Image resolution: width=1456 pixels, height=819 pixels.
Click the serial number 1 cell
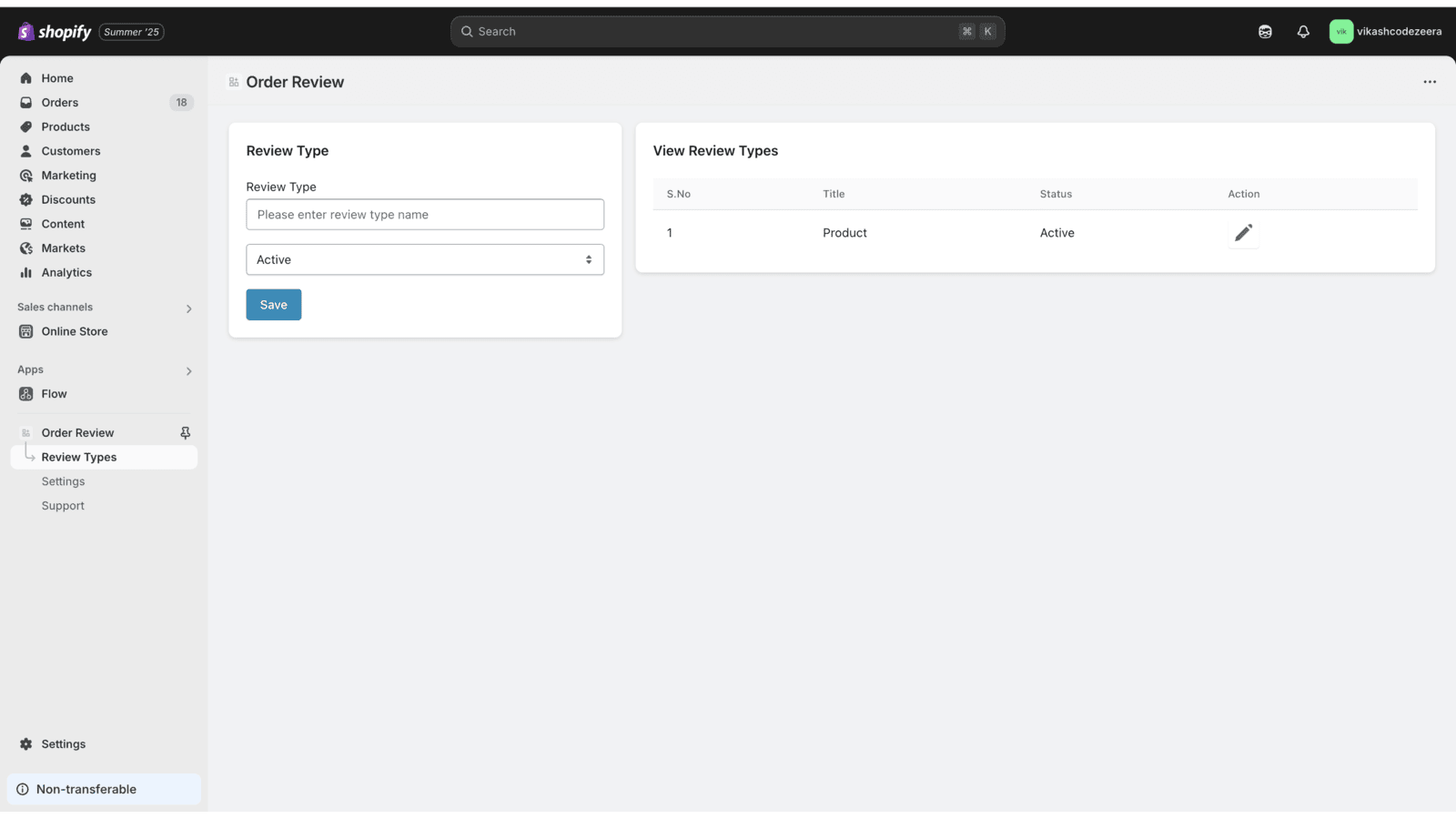tap(670, 233)
